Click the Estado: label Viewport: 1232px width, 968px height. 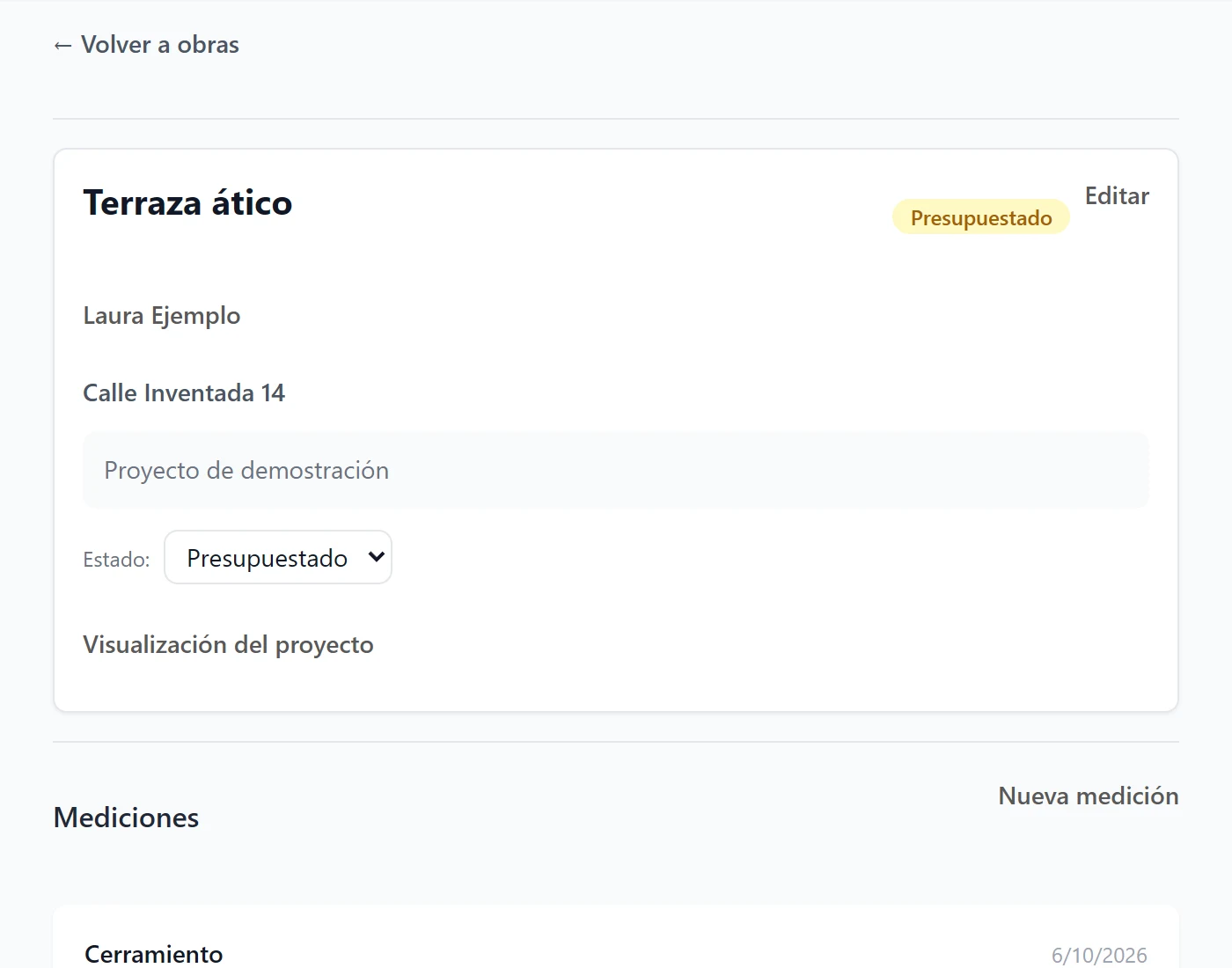[116, 560]
